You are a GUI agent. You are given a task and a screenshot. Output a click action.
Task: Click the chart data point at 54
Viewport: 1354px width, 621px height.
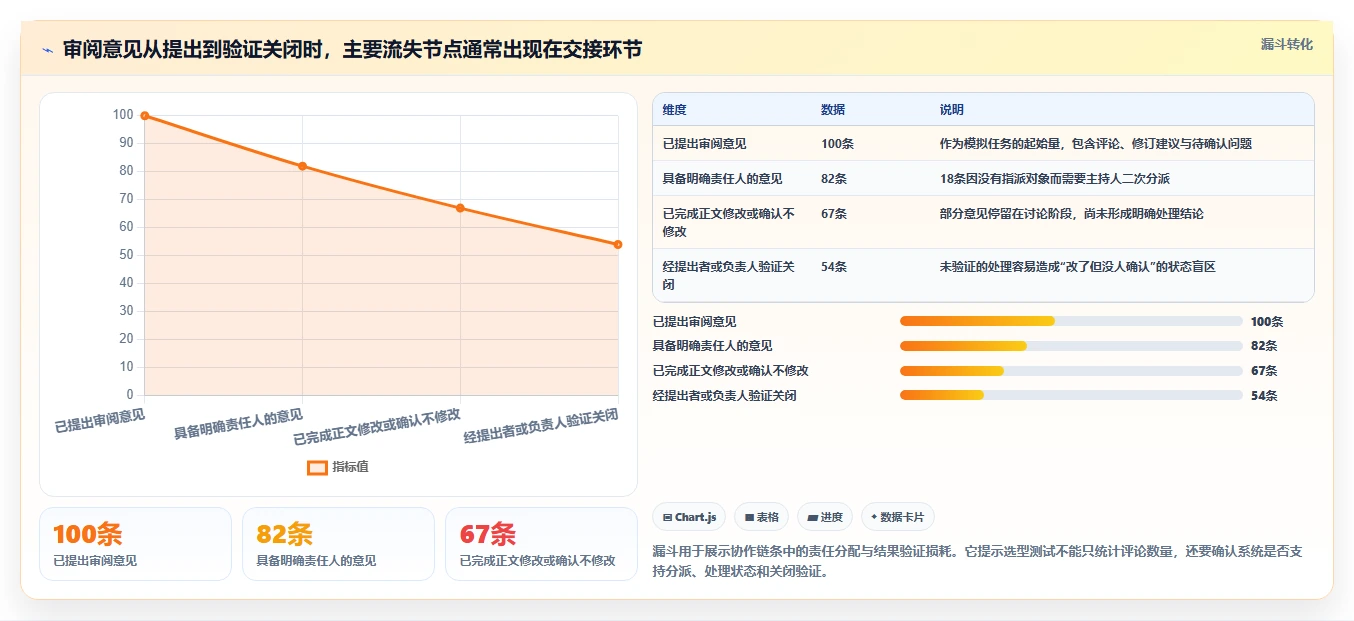(x=618, y=244)
